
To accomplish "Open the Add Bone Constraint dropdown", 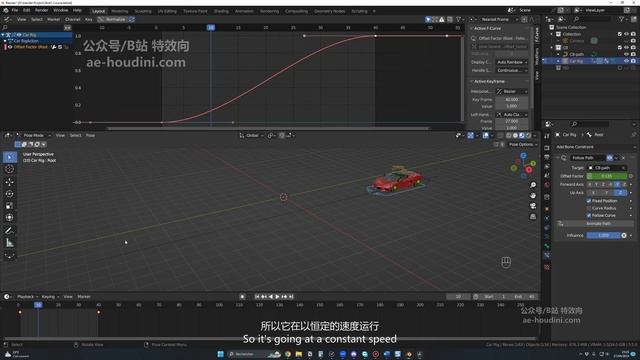I will (x=595, y=147).
